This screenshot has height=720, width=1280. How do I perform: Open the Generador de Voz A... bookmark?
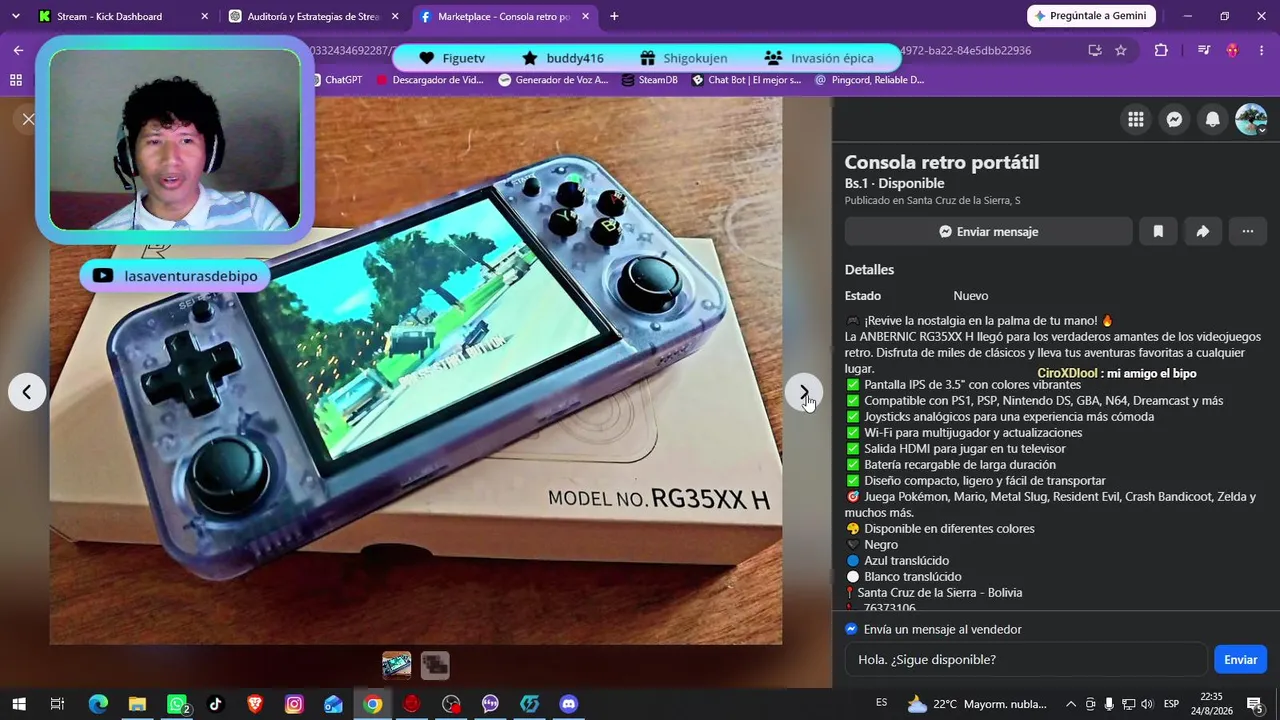click(x=553, y=80)
